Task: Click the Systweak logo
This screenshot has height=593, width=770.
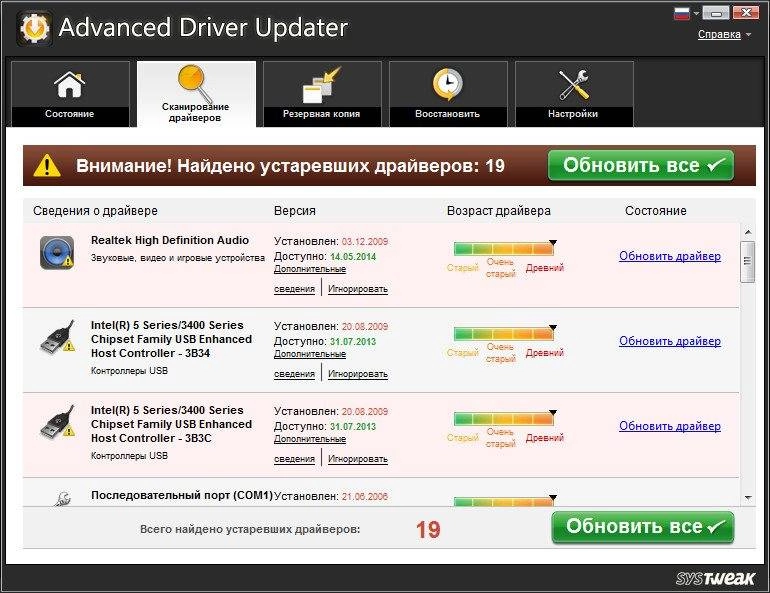Action: [x=715, y=578]
